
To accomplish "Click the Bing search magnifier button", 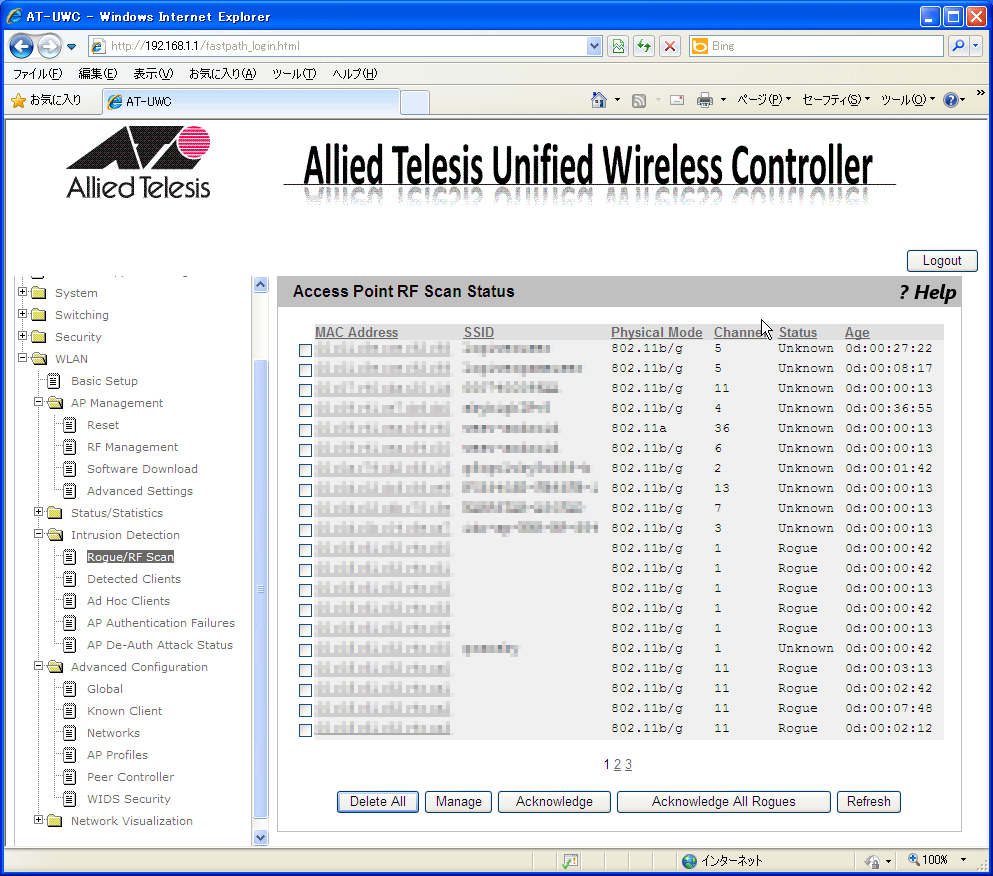I will [958, 46].
